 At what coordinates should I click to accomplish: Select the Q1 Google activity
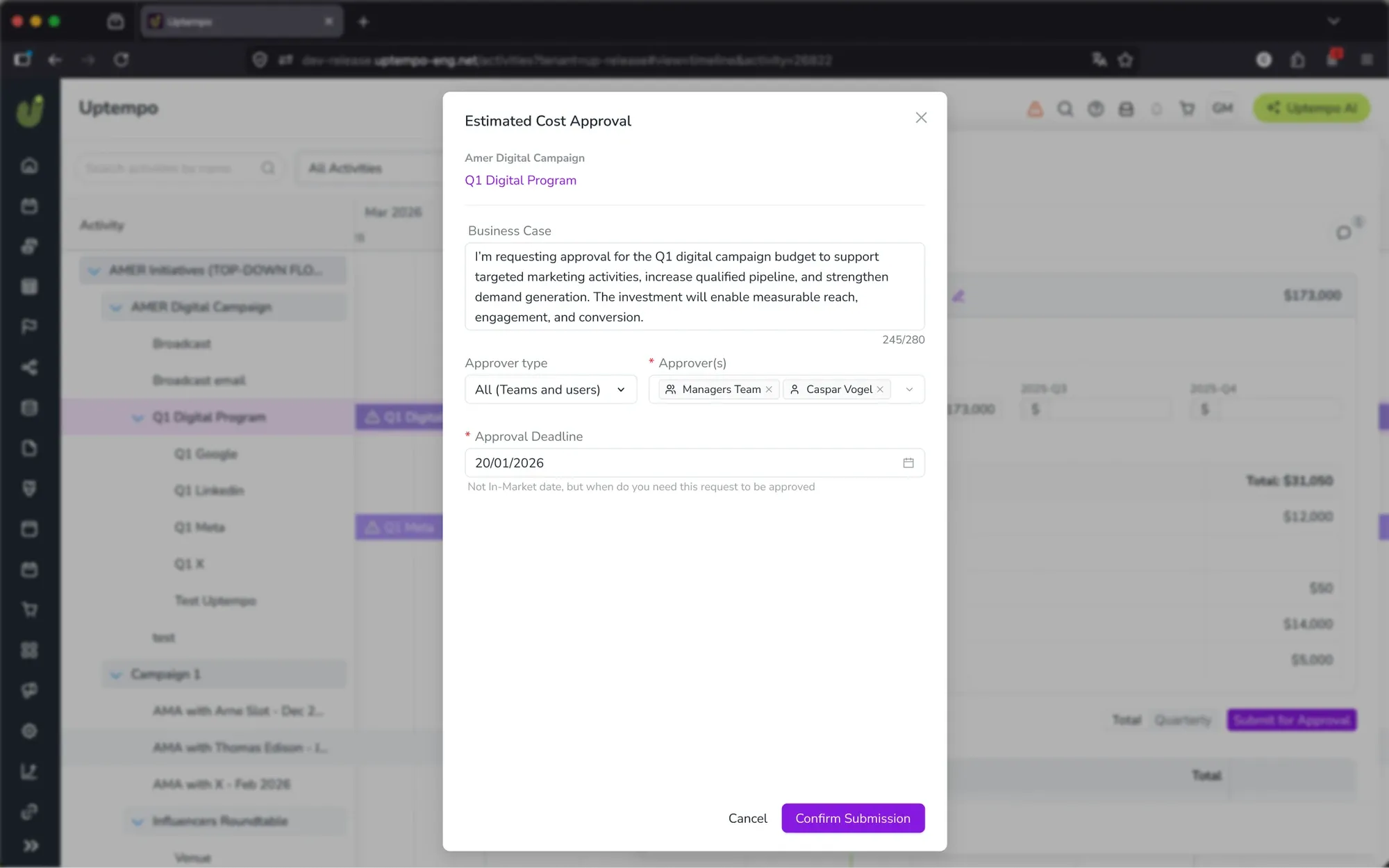point(206,454)
